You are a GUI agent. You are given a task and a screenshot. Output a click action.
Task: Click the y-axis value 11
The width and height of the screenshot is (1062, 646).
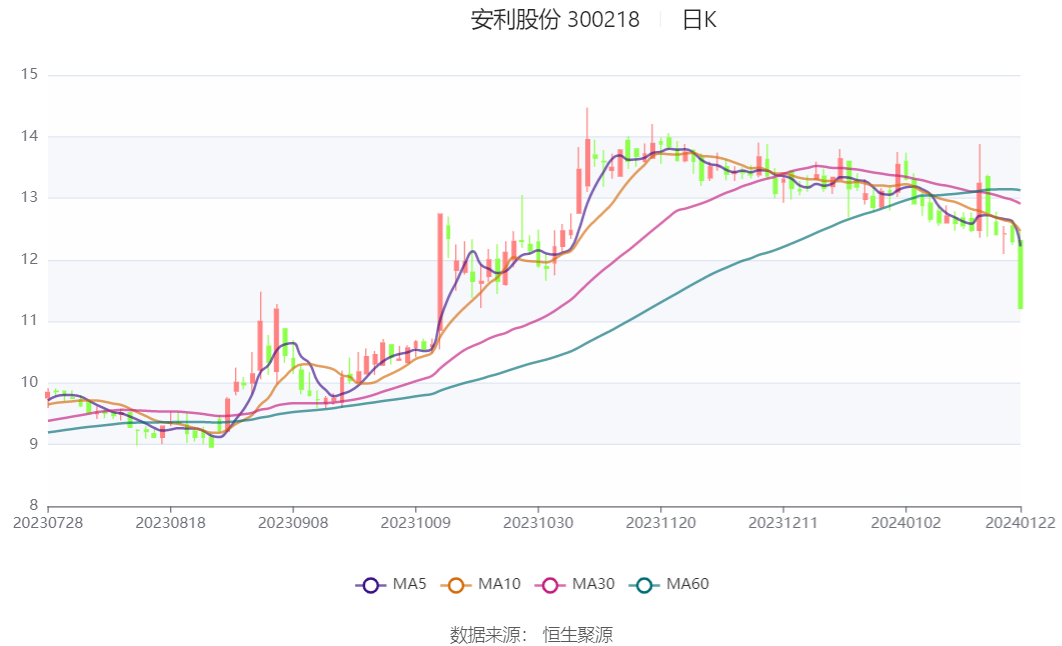29,320
